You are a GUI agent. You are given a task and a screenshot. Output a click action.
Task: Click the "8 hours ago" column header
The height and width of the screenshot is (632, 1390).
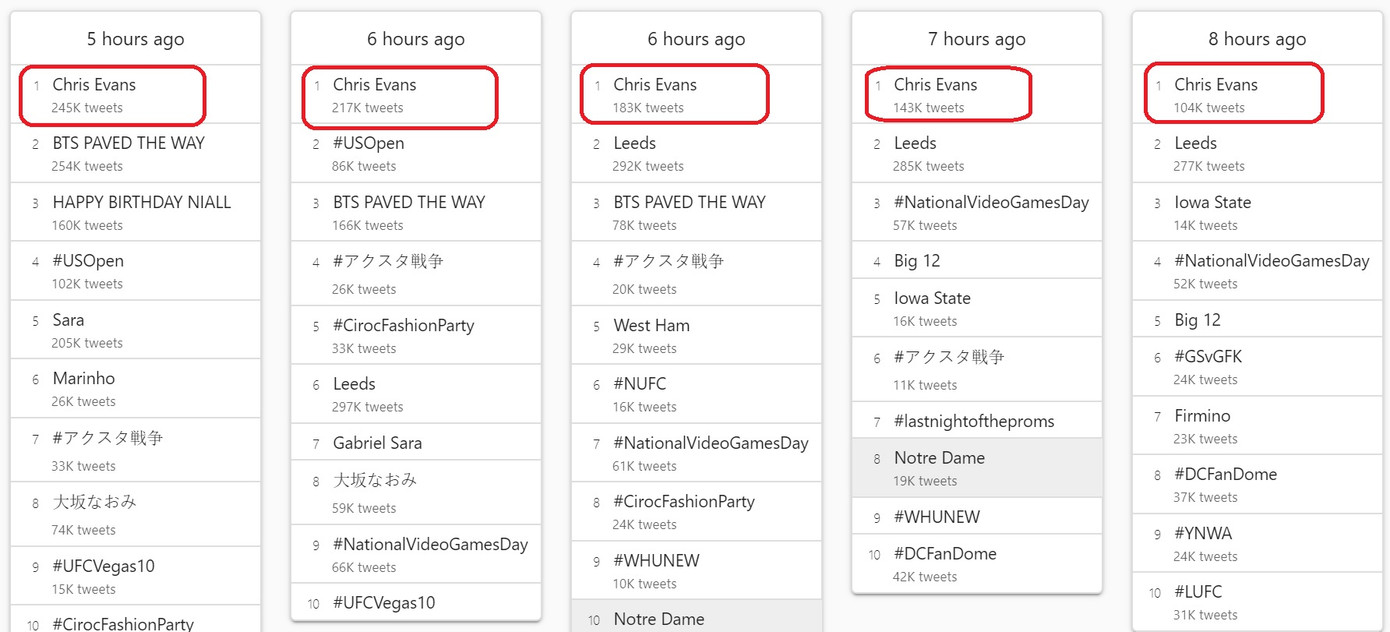(x=1256, y=39)
